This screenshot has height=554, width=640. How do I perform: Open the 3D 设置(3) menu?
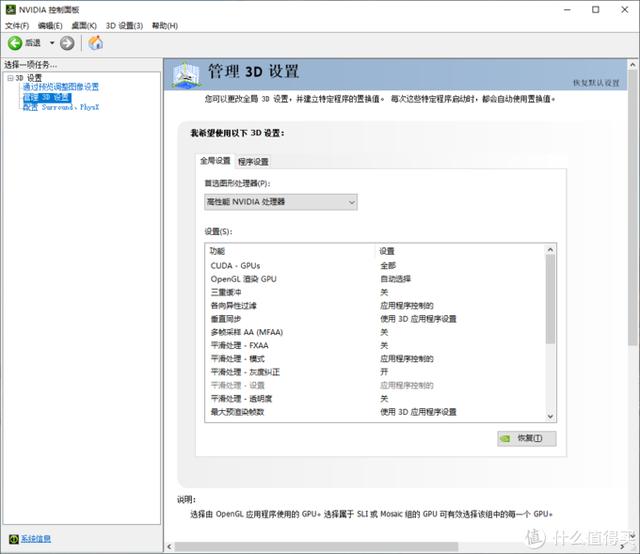124,26
